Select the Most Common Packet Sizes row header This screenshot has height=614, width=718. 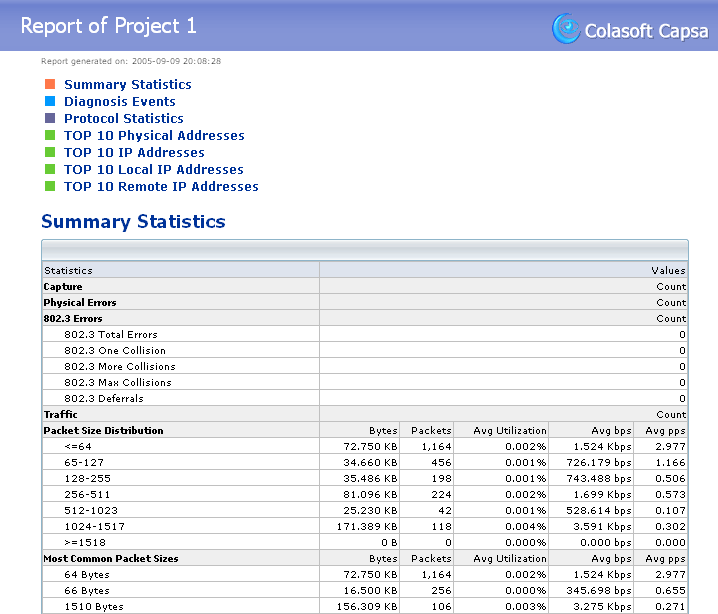click(x=110, y=558)
